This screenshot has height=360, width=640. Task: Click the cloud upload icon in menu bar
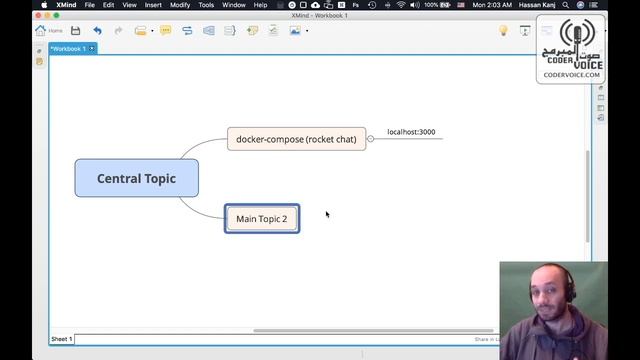(315, 5)
